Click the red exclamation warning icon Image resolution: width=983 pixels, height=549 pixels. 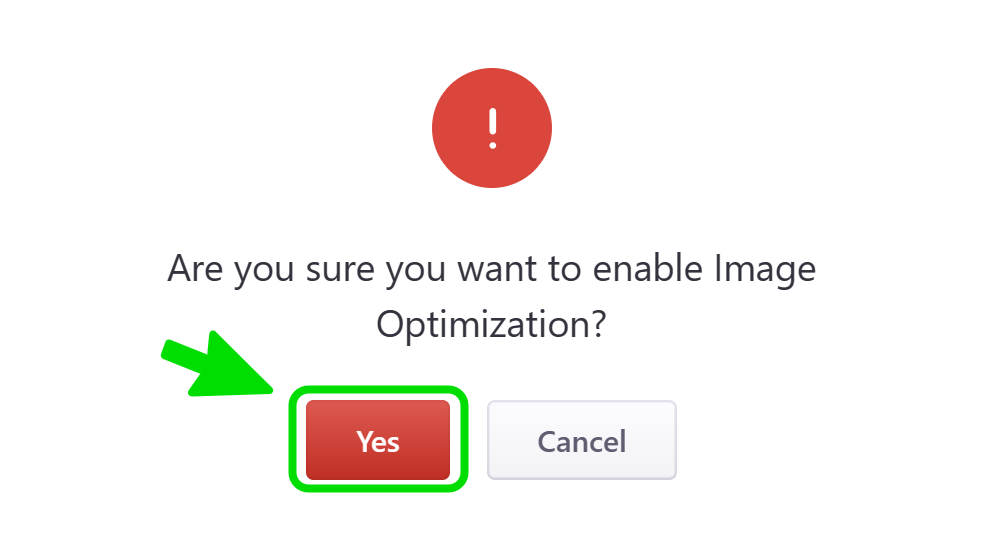(491, 128)
